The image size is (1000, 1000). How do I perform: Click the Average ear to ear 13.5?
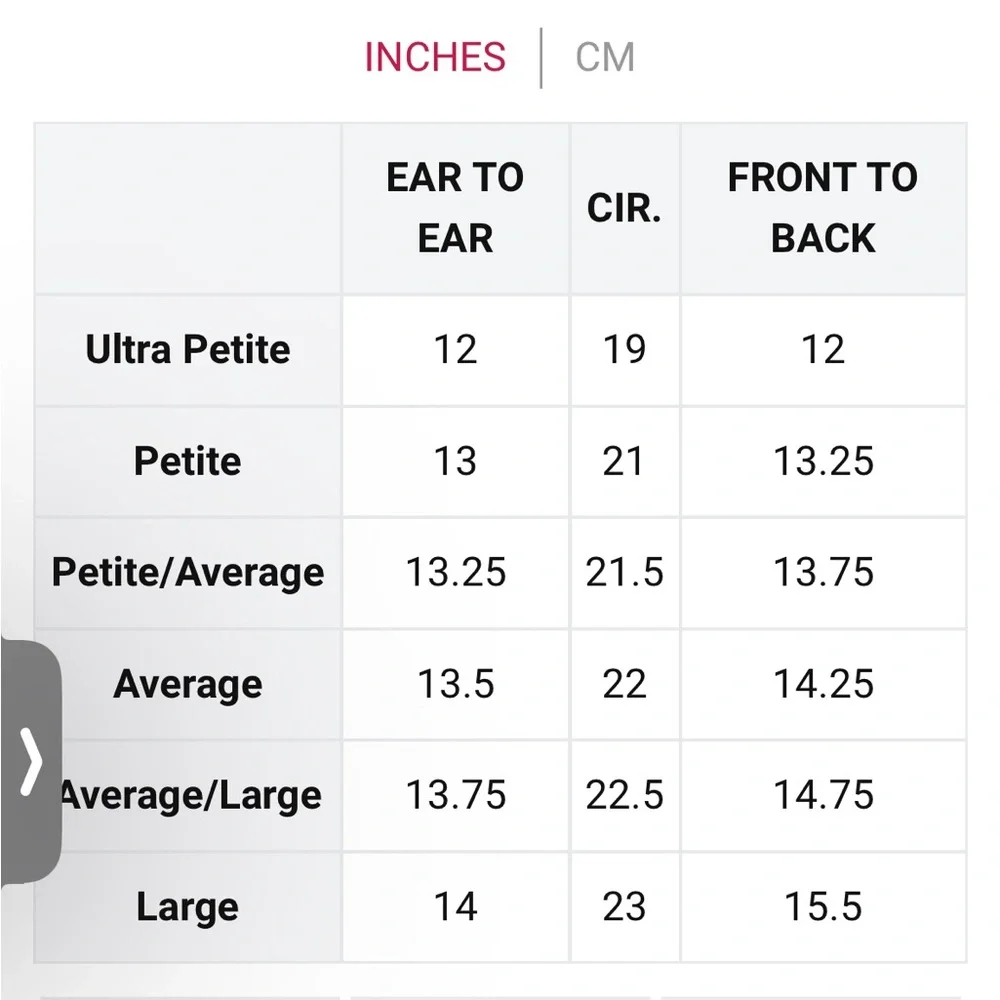[x=455, y=684]
